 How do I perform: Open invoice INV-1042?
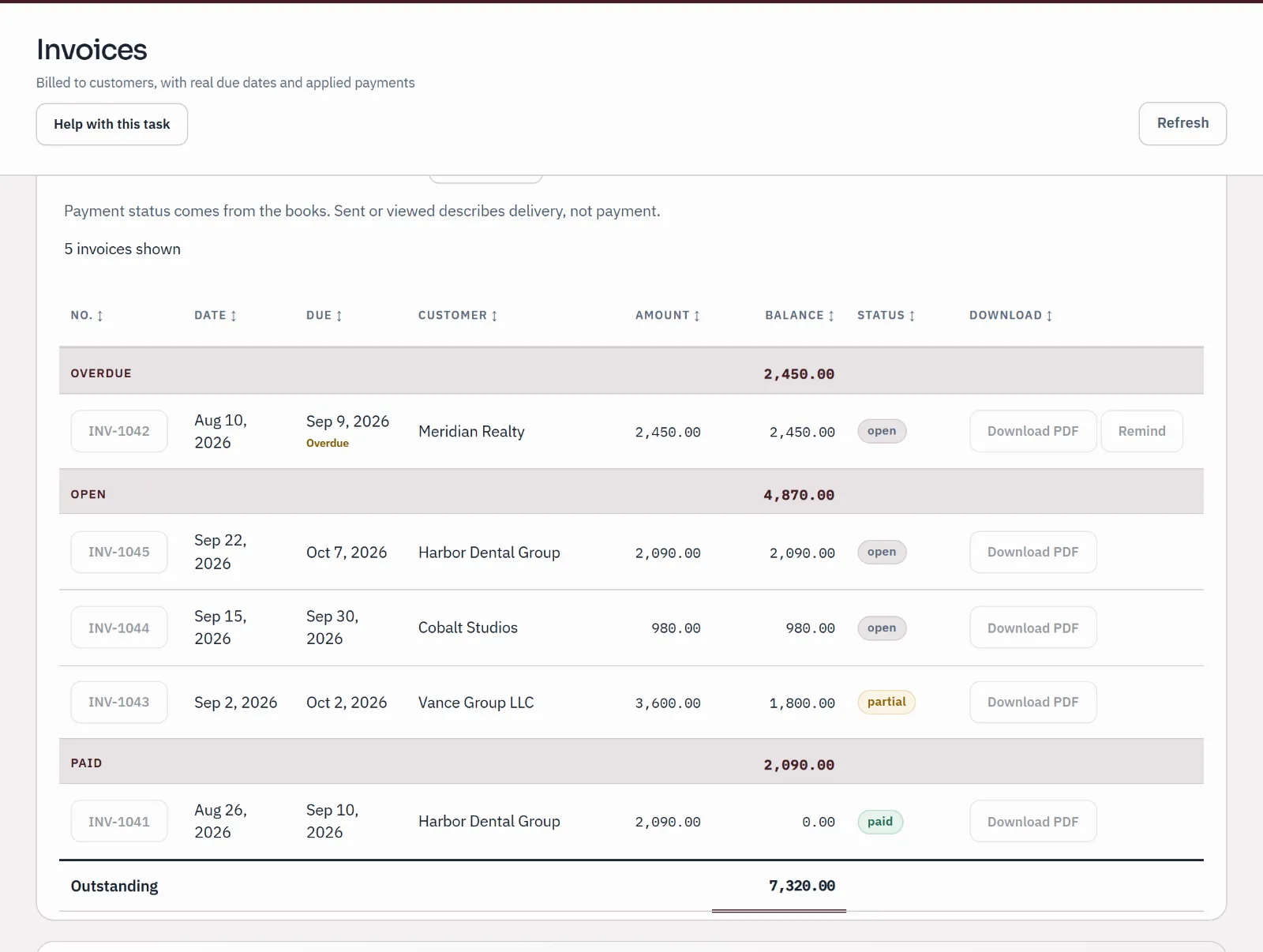click(x=119, y=431)
